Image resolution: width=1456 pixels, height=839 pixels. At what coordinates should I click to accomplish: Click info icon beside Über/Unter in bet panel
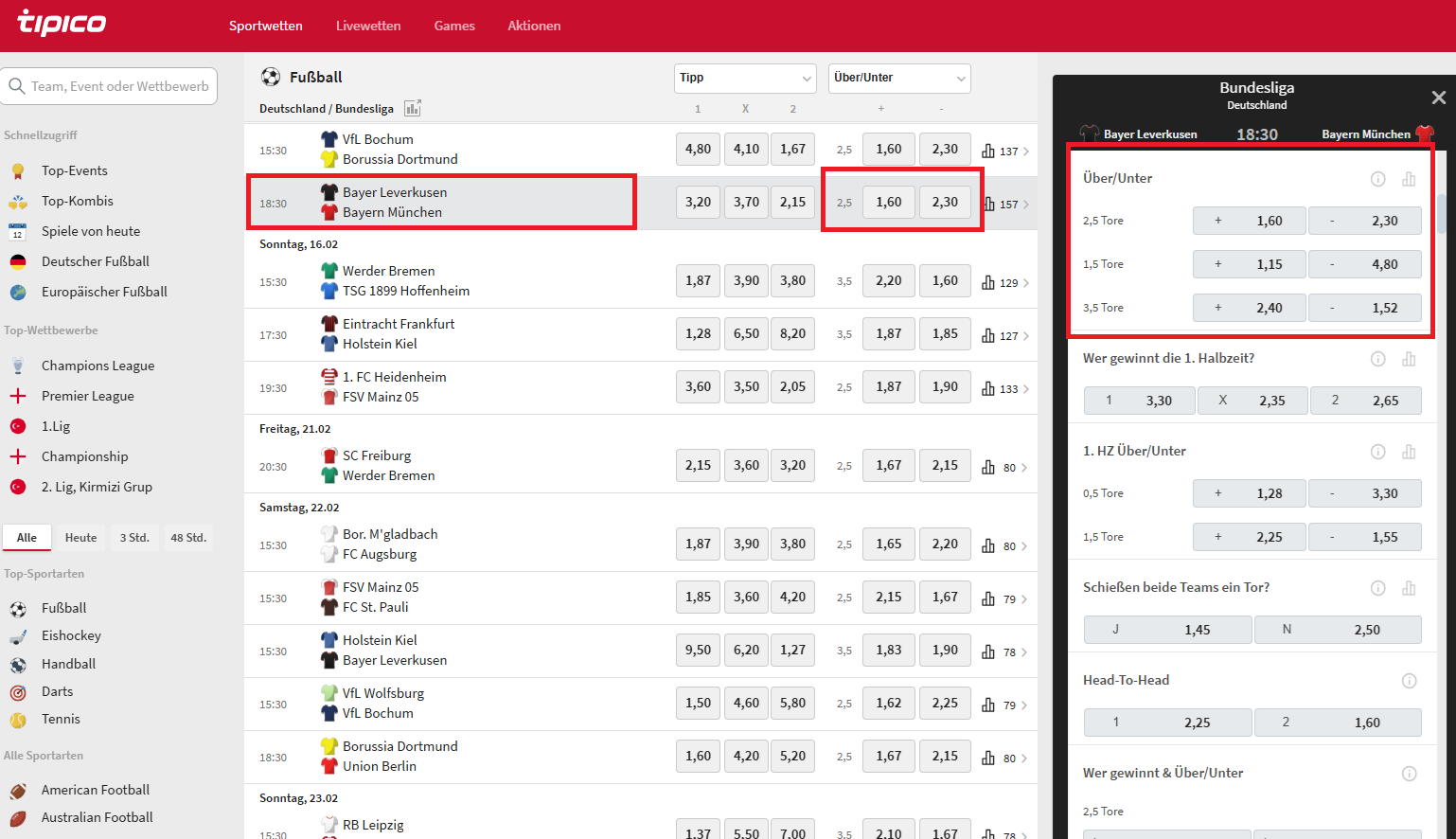tap(1378, 179)
